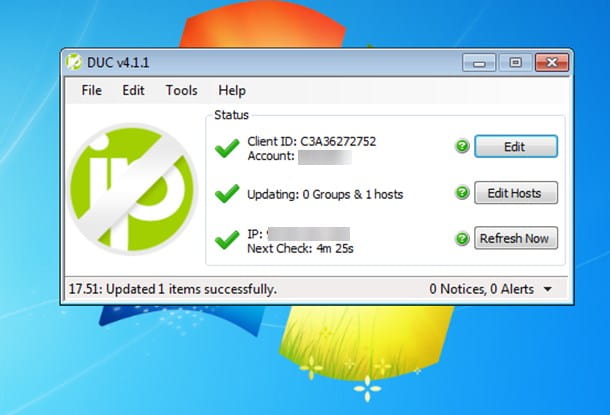Click Client ID: C3A36272752 text

coord(312,142)
